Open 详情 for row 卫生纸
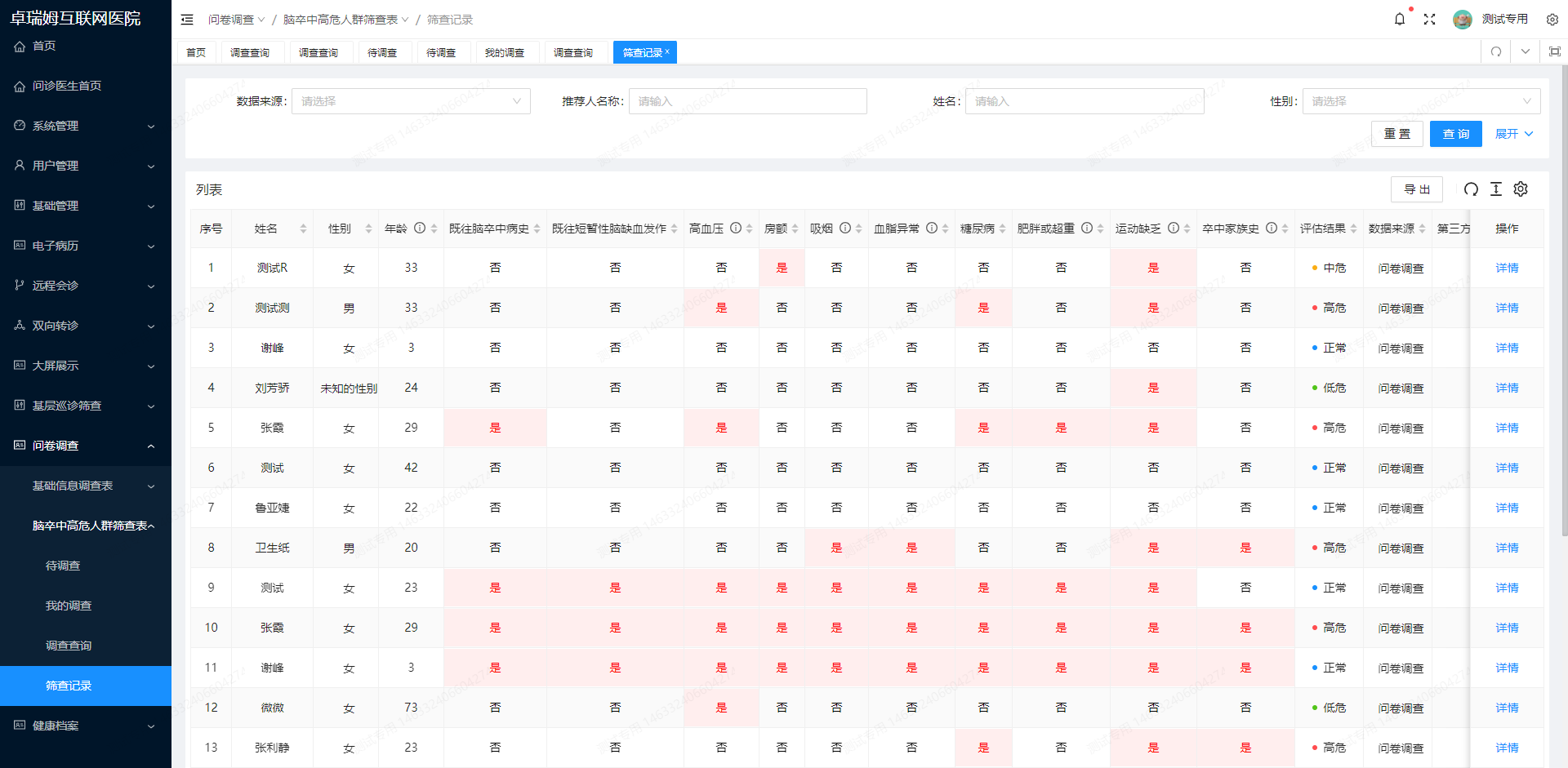1568x768 pixels. pos(1507,548)
